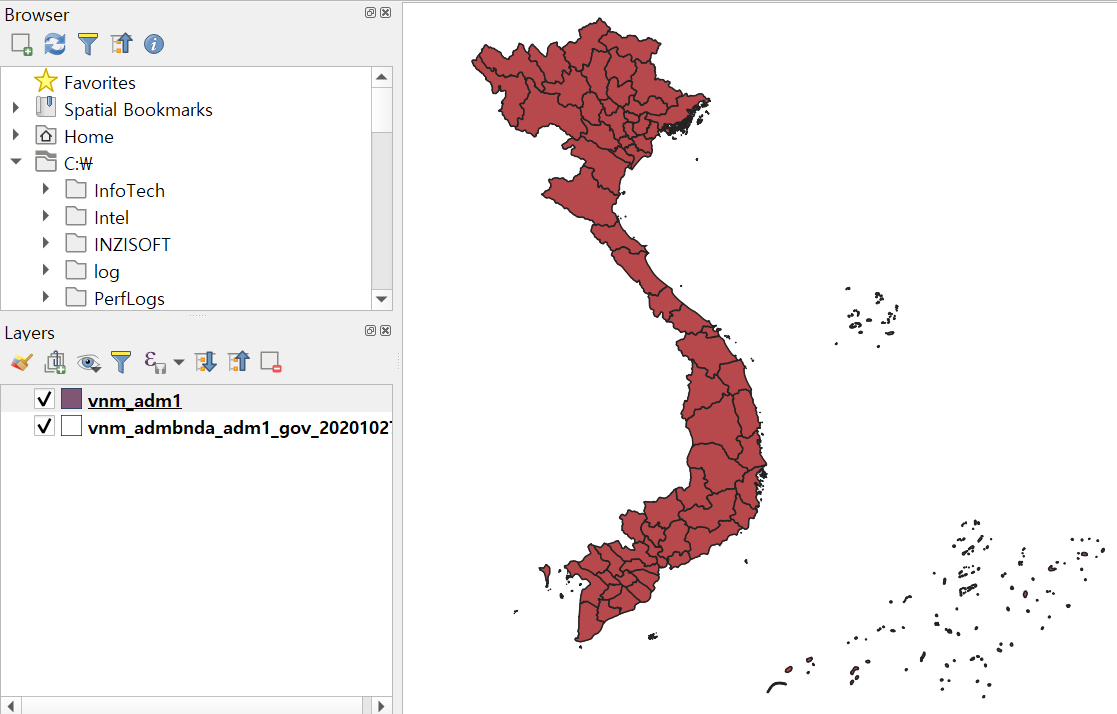1117x714 pixels.
Task: Select the PerfLogs folder
Action: coord(130,299)
